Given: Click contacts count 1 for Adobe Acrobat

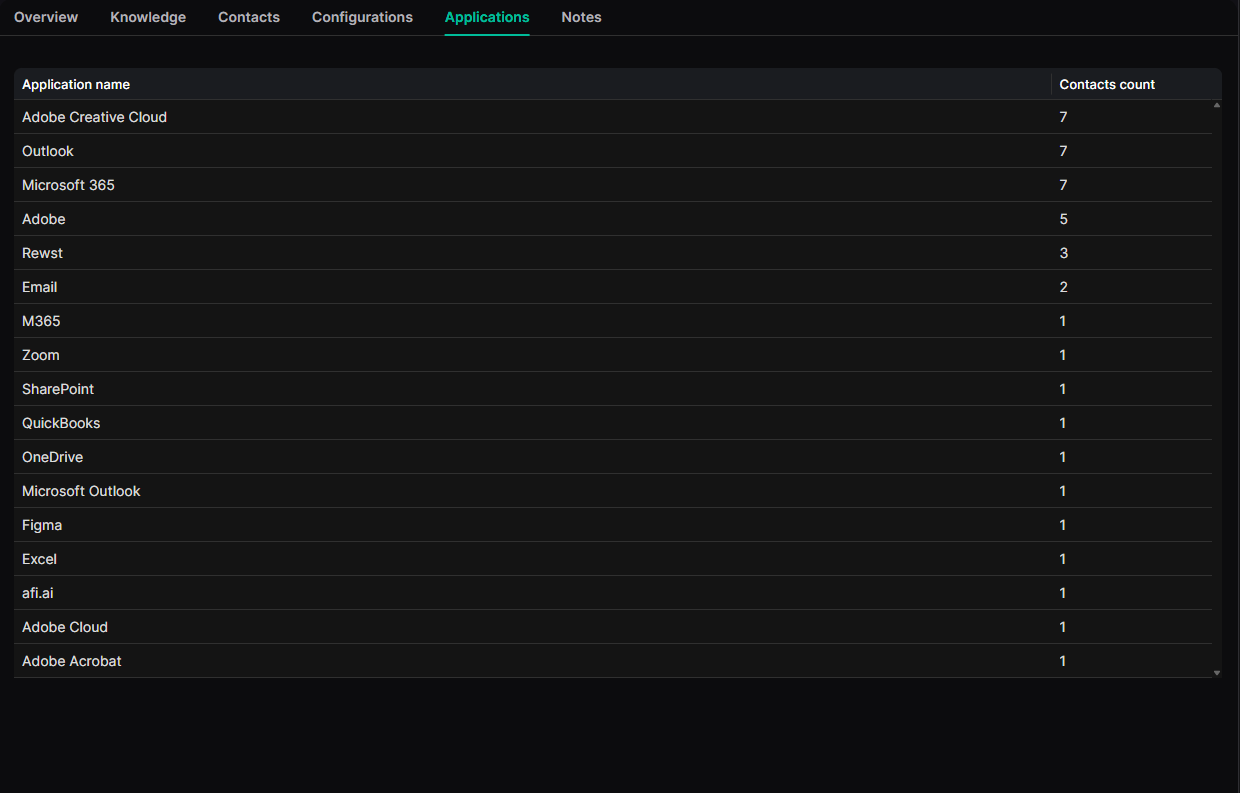Looking at the screenshot, I should 1062,661.
